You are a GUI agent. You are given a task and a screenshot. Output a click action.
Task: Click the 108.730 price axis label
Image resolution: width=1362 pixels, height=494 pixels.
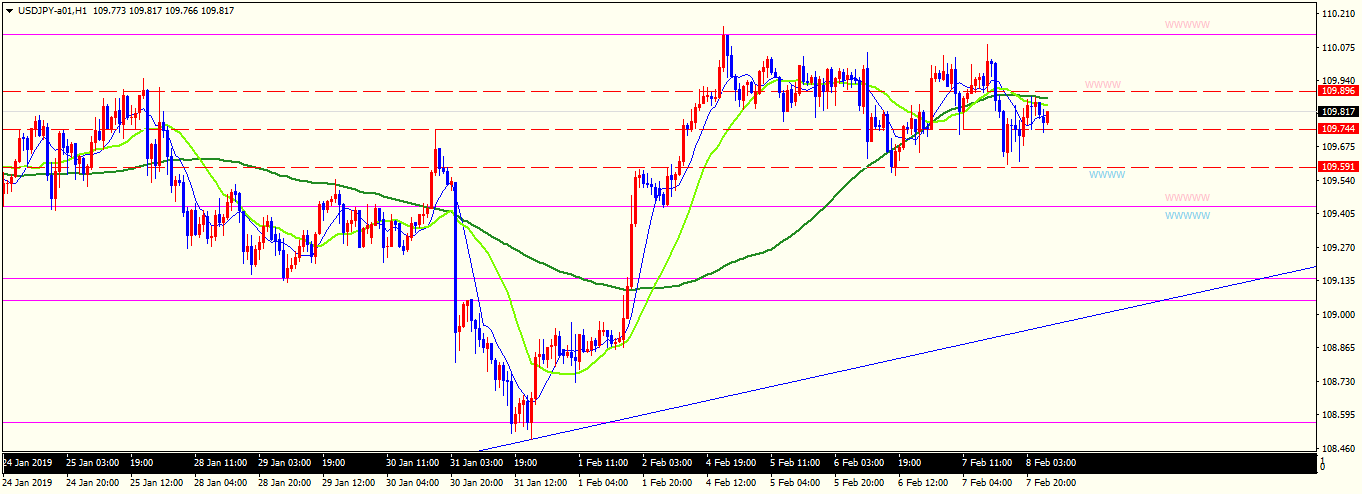1339,381
